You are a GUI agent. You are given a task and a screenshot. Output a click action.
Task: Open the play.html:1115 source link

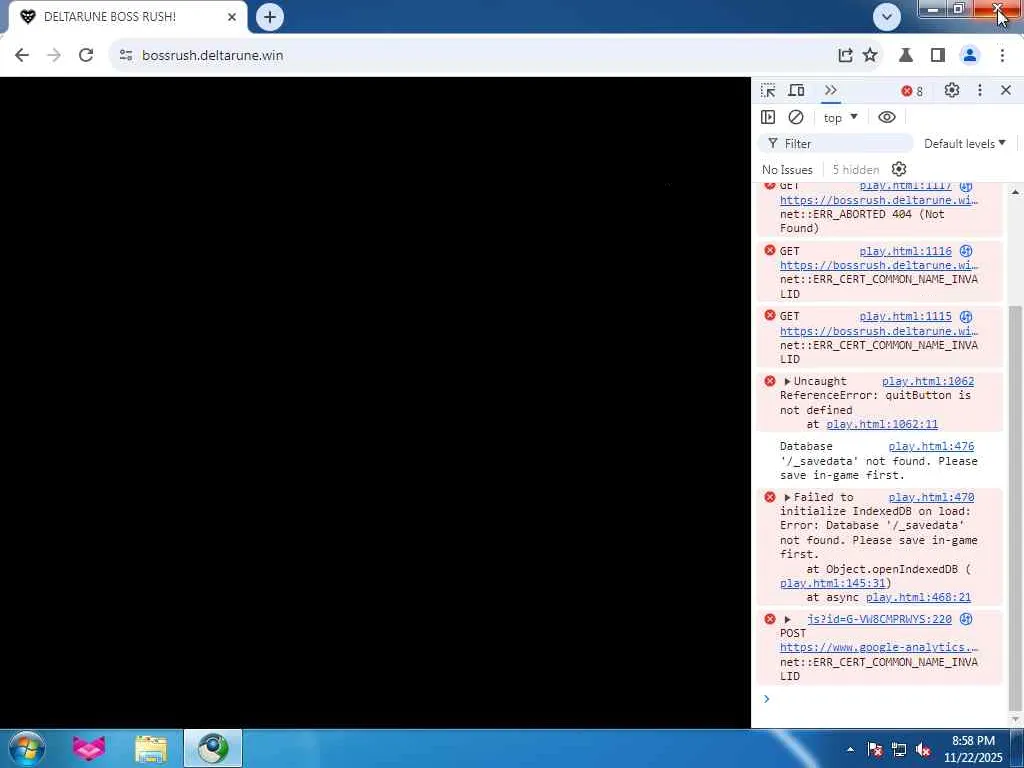click(905, 317)
